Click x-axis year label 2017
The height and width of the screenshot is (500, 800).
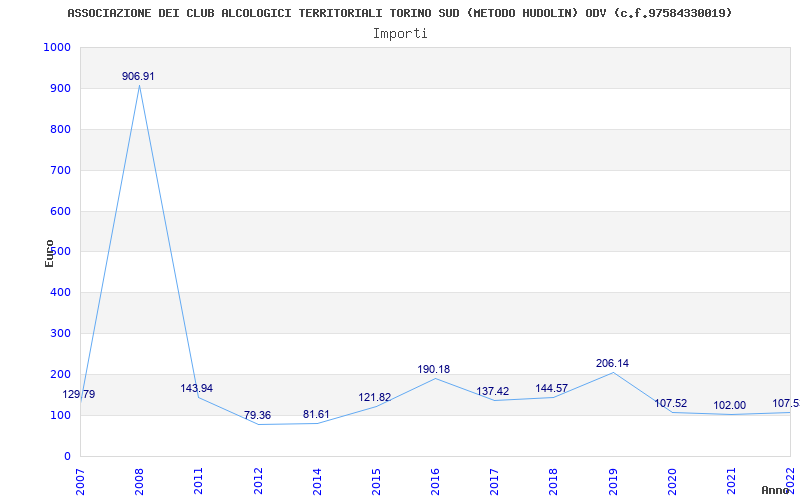point(494,481)
